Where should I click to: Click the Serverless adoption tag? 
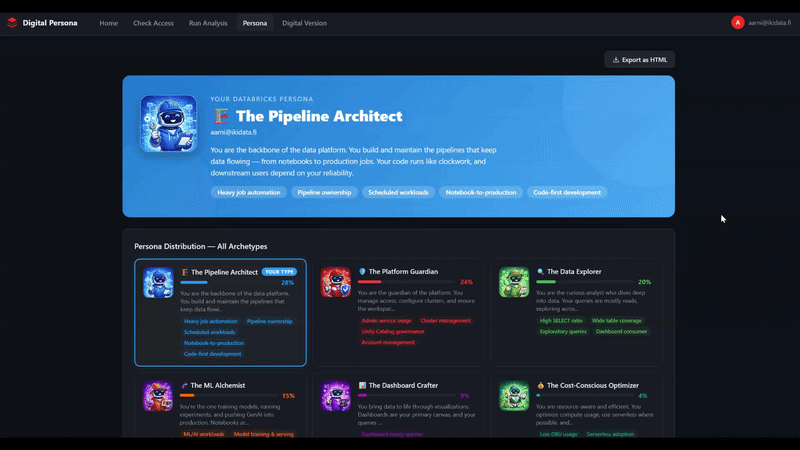point(610,434)
